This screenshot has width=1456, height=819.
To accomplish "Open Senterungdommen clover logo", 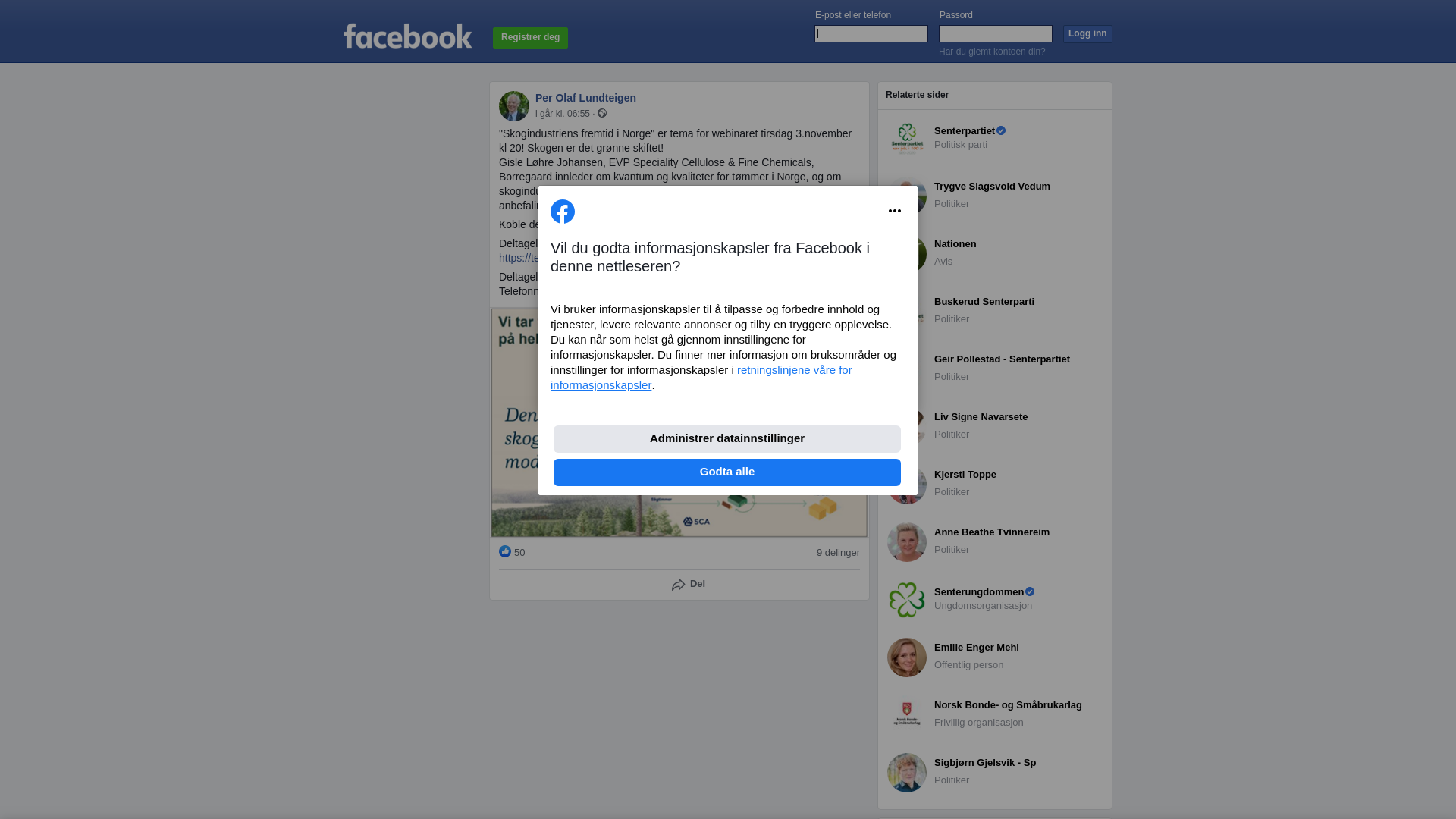I will (907, 600).
